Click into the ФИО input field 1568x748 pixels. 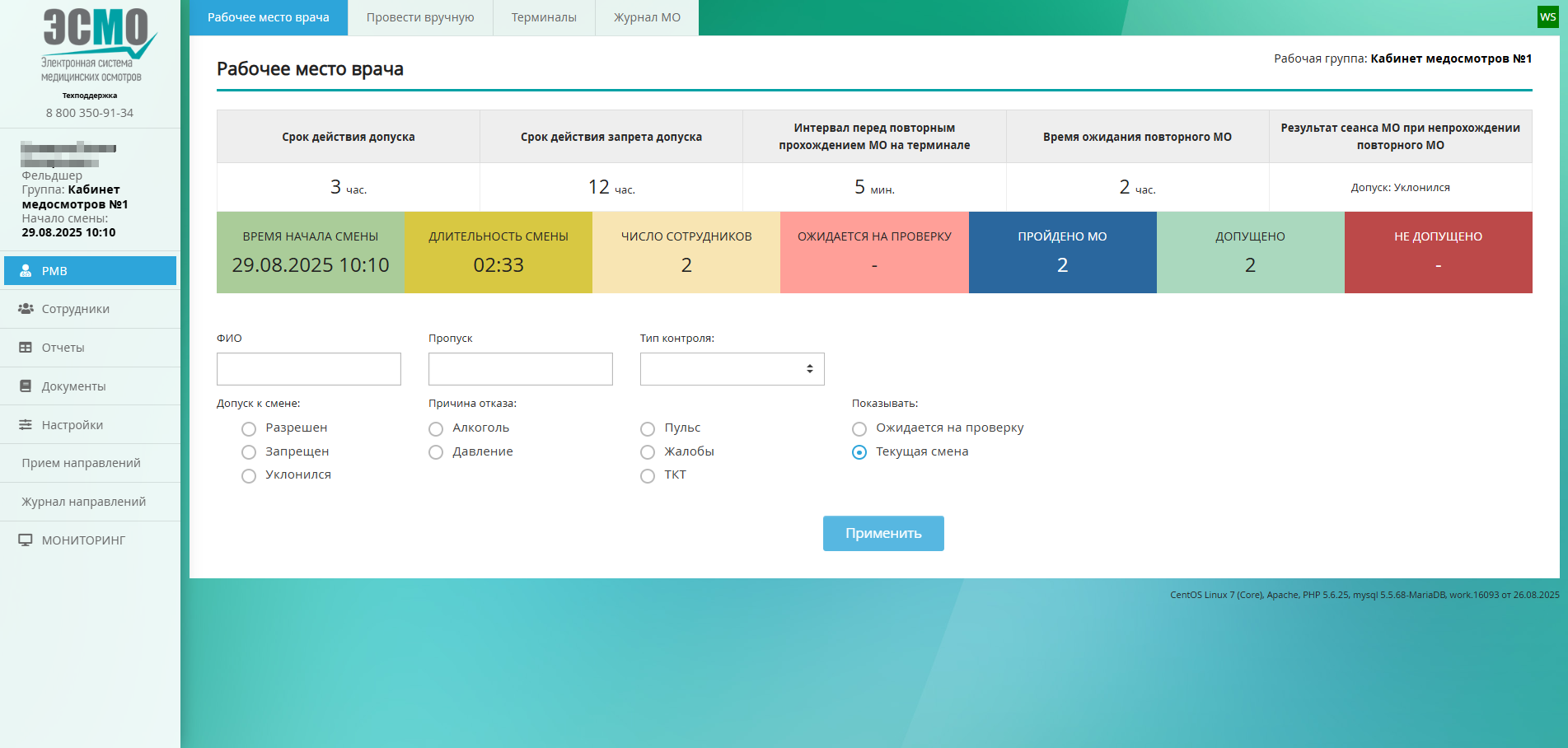coord(309,369)
